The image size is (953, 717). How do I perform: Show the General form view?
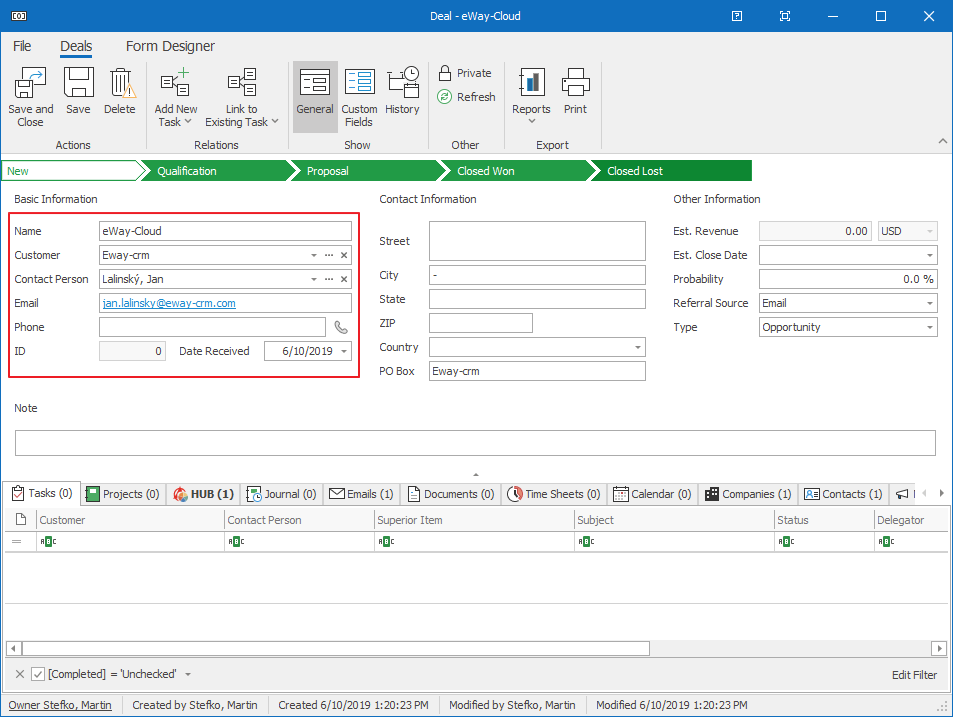315,97
